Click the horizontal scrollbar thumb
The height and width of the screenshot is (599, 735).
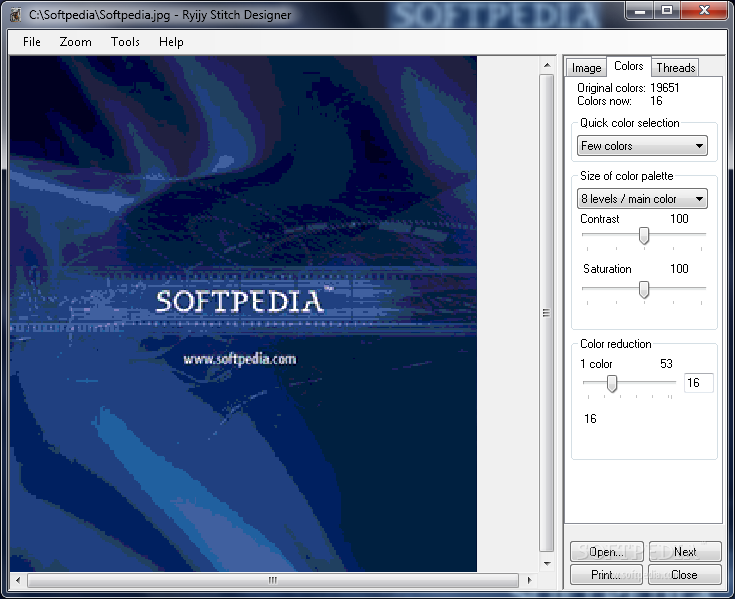tap(273, 580)
